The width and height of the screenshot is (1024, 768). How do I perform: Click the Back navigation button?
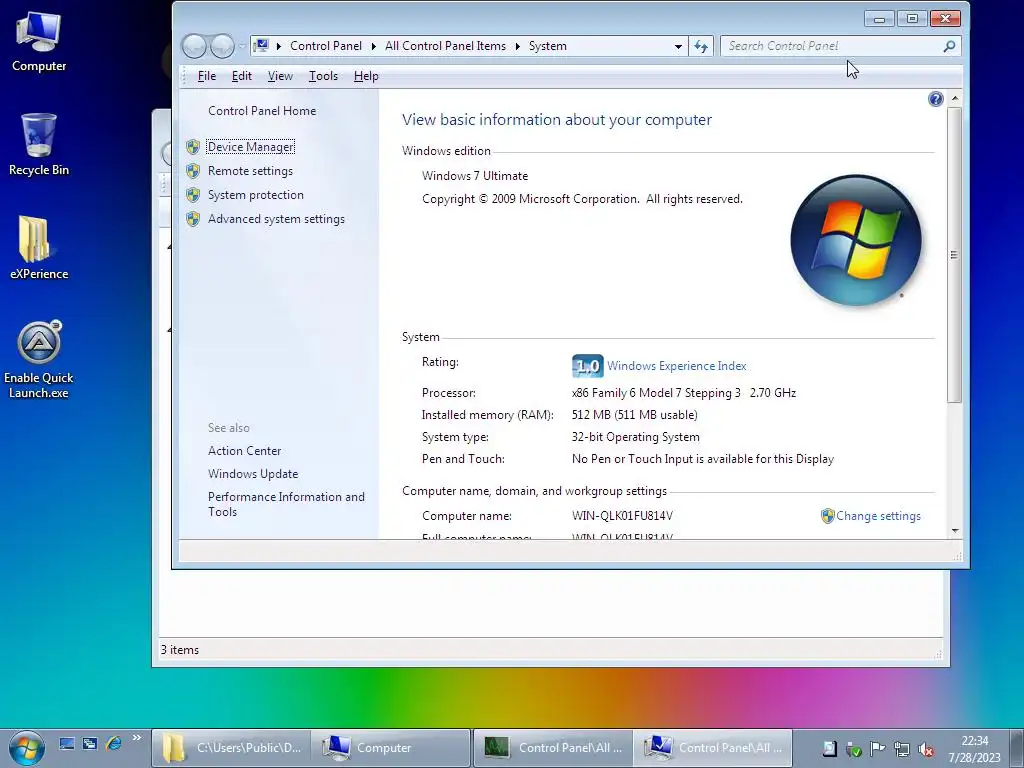(x=194, y=46)
